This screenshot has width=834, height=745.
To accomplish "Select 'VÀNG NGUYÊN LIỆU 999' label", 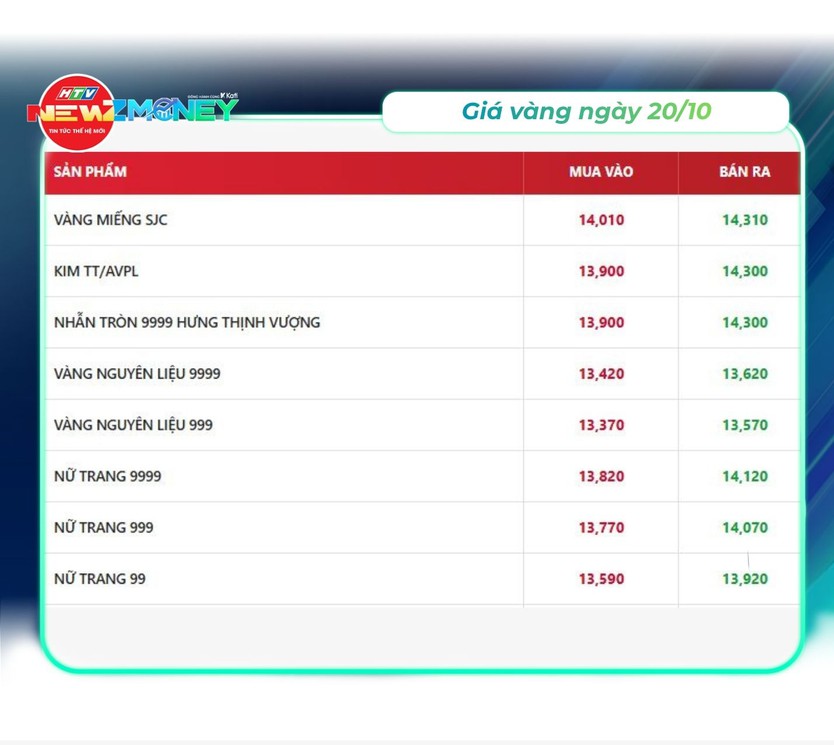I will pyautogui.click(x=134, y=425).
